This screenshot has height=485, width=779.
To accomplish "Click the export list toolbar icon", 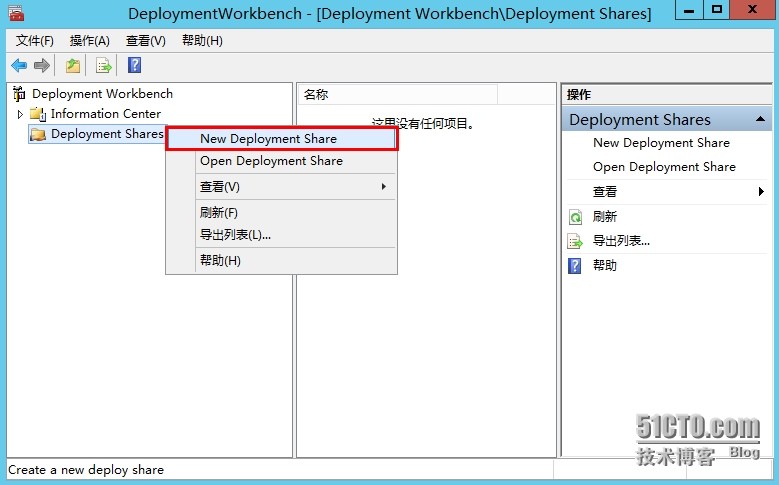I will click(x=104, y=65).
